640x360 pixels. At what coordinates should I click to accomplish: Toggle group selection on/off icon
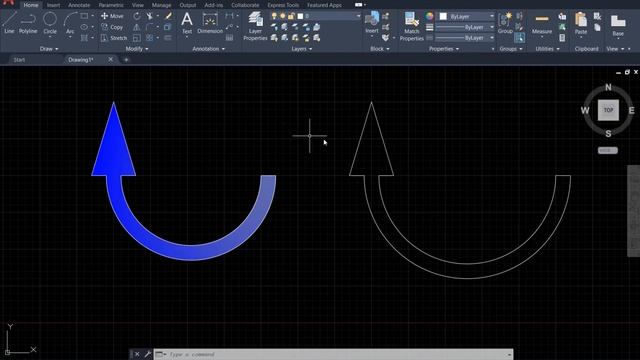[519, 38]
